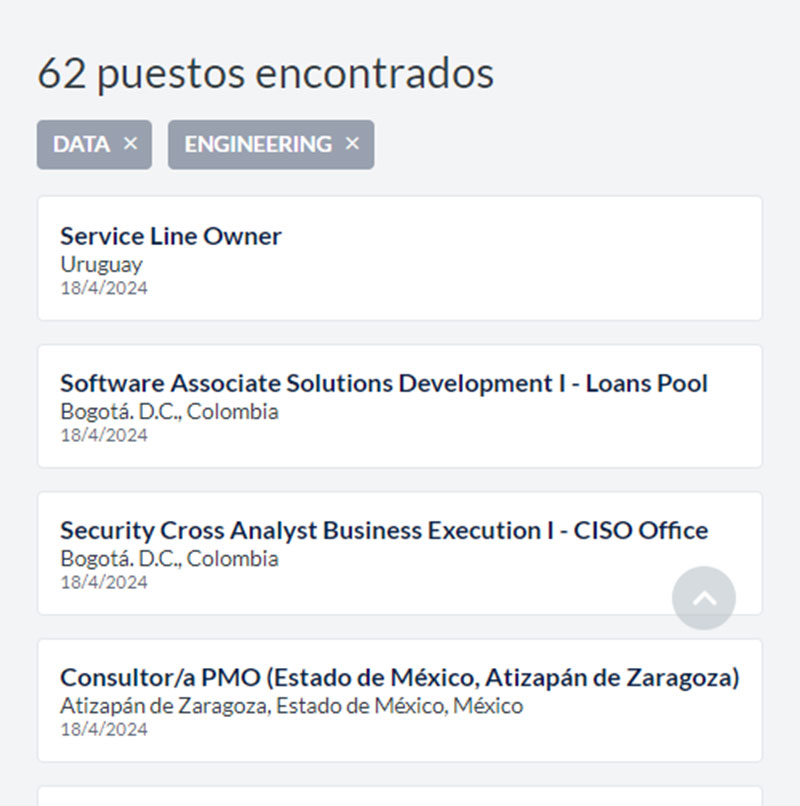Open the Service Line Owner job listing
The height and width of the screenshot is (806, 800).
tap(170, 236)
